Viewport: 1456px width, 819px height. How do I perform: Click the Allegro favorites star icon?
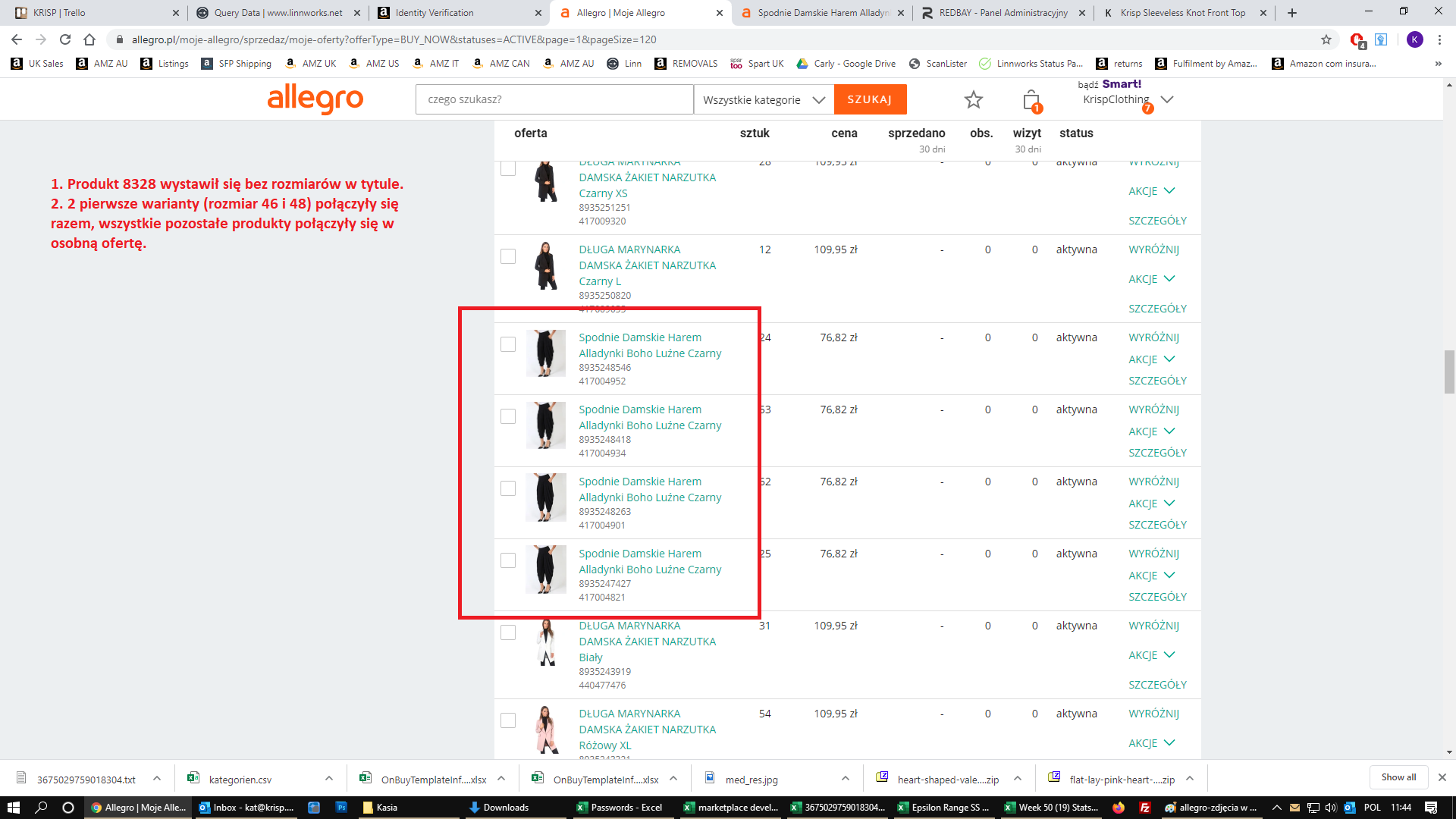pos(973,99)
